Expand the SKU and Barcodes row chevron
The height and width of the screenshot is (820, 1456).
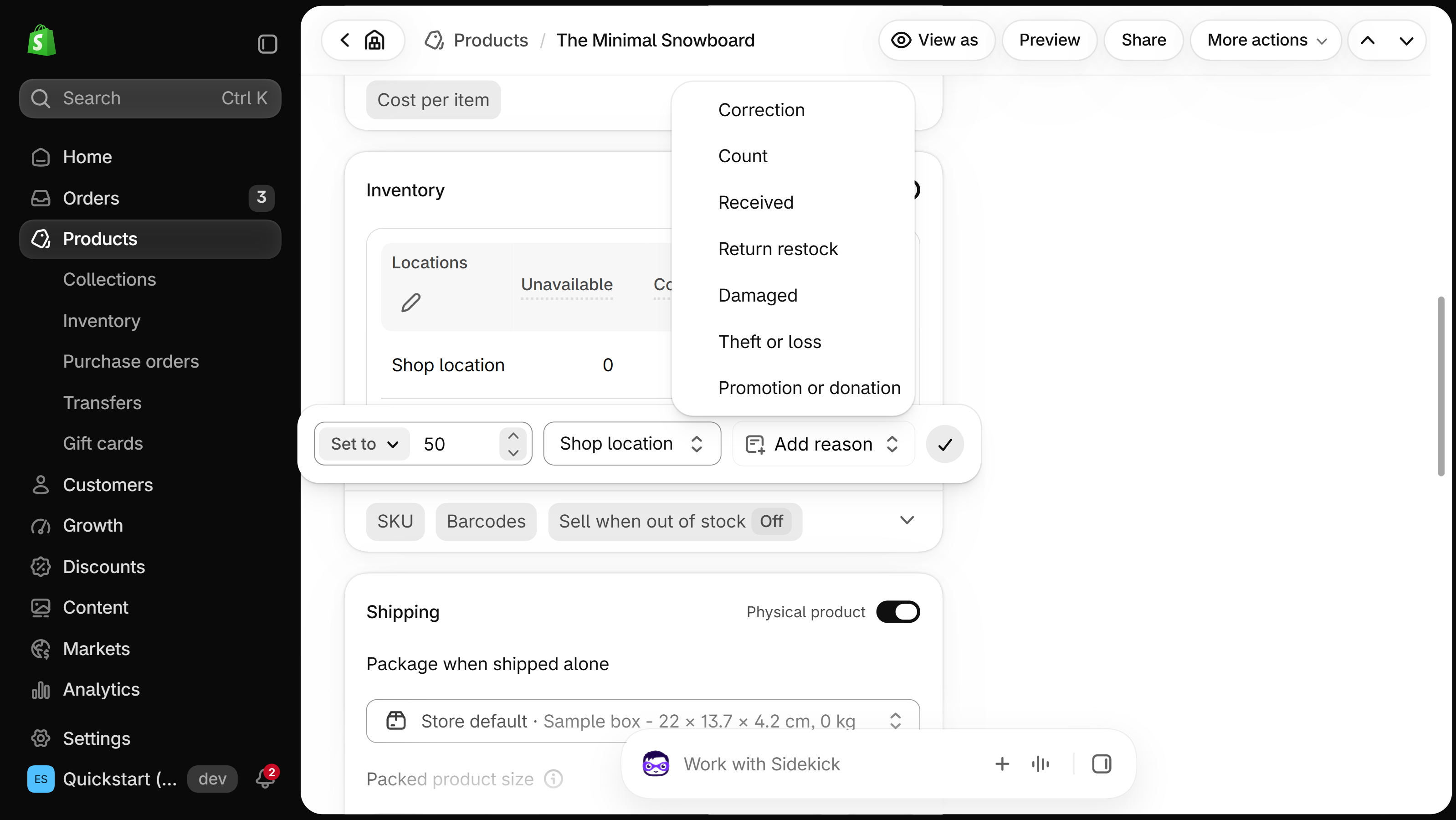click(x=907, y=521)
